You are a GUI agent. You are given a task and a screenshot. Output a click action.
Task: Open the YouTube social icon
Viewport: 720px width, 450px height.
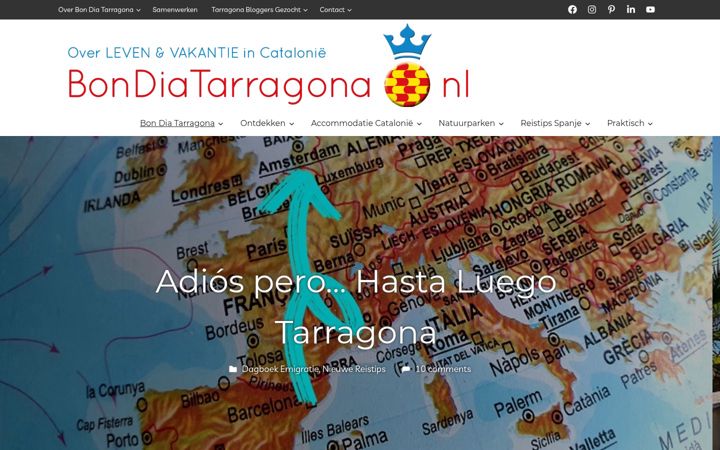[650, 10]
